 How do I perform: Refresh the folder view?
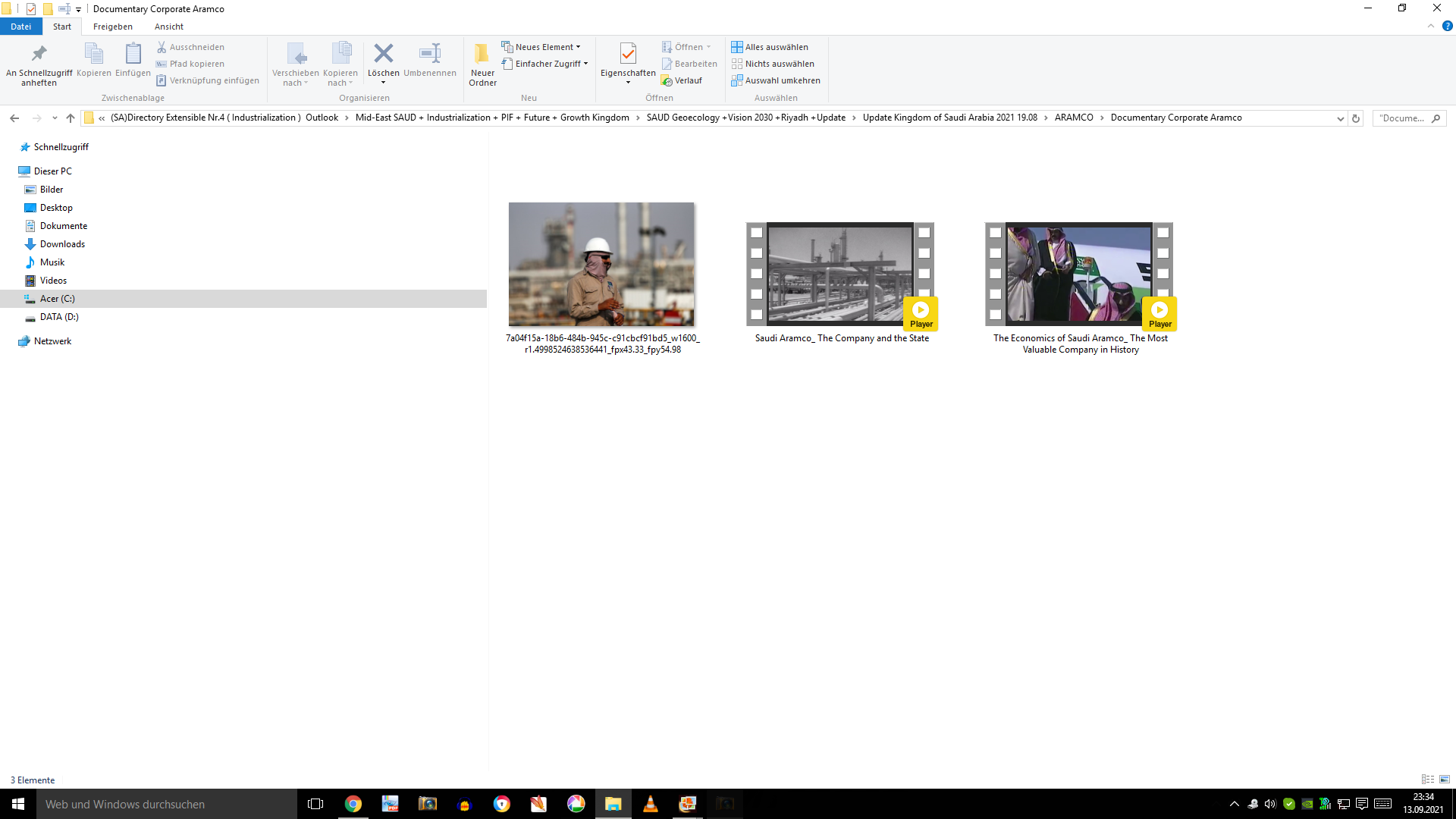(1356, 118)
